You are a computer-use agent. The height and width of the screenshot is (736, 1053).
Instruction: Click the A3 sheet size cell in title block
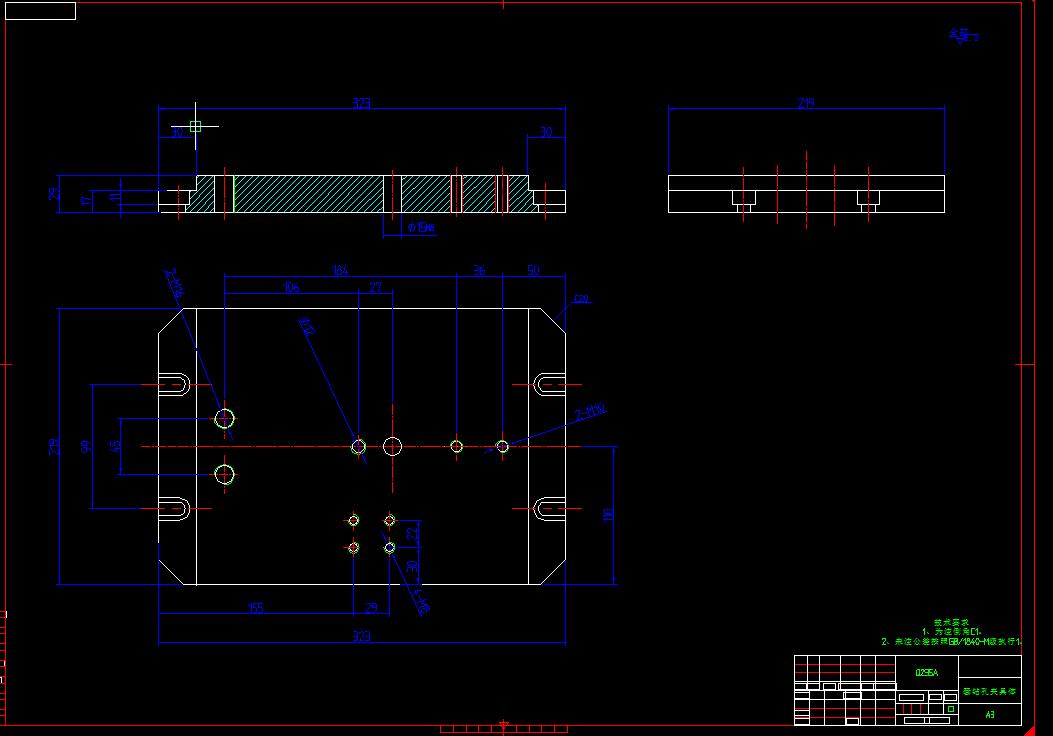coord(991,714)
